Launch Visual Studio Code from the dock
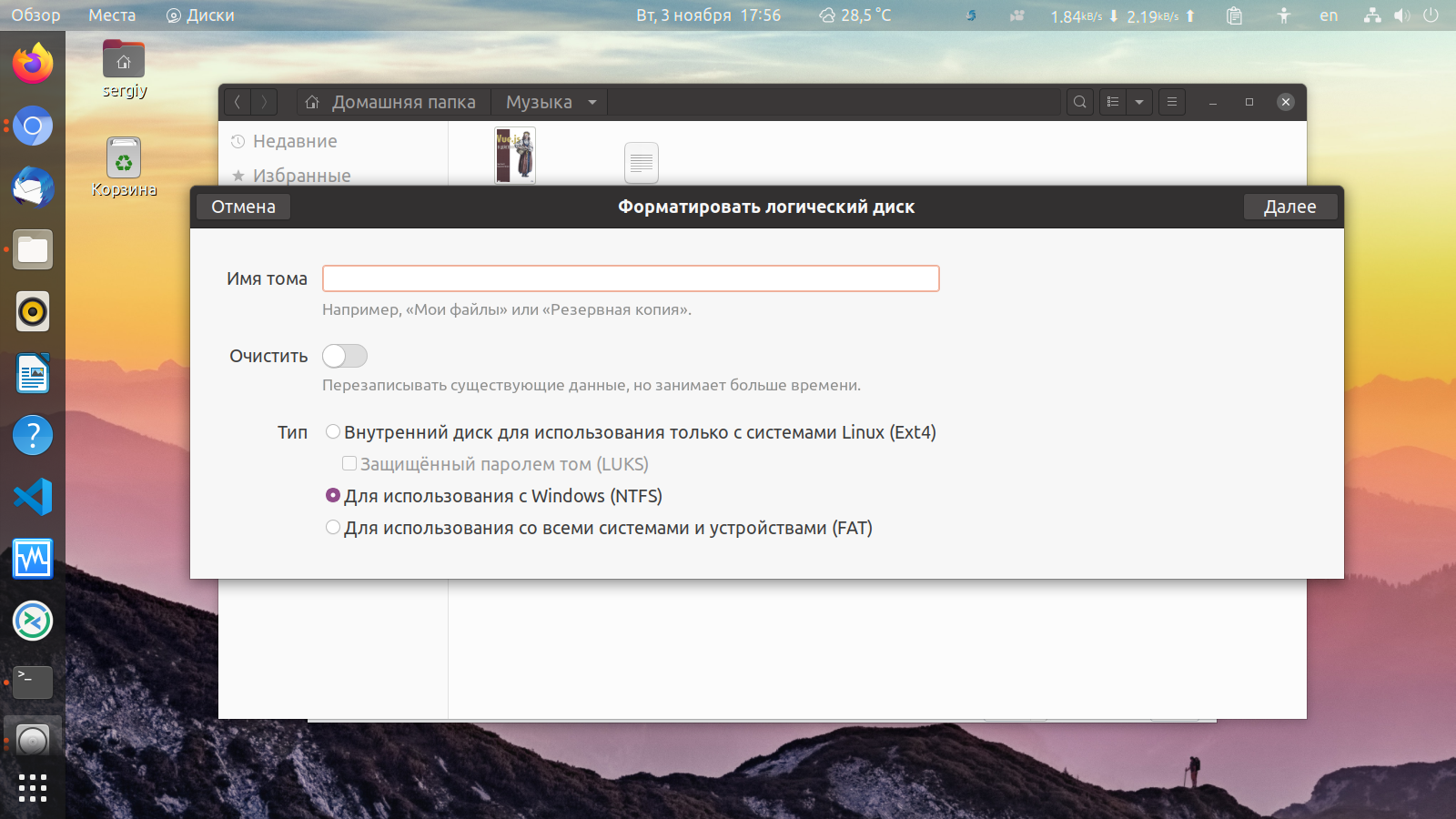The image size is (1456, 819). point(33,497)
